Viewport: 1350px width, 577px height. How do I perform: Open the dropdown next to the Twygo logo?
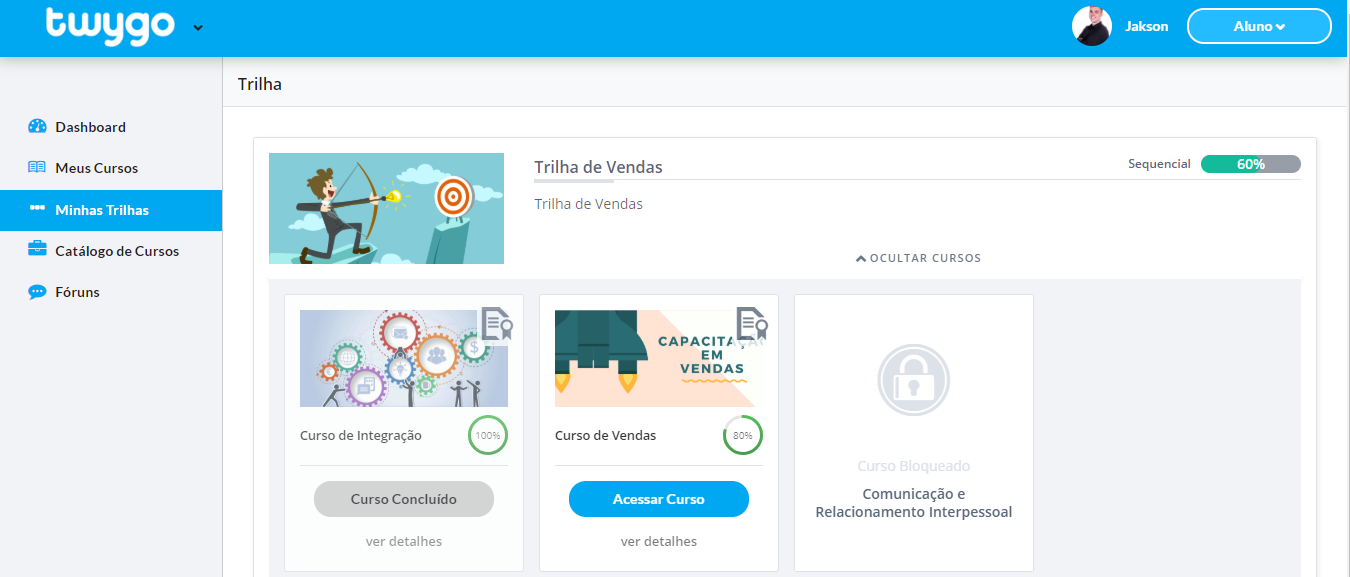click(x=197, y=28)
